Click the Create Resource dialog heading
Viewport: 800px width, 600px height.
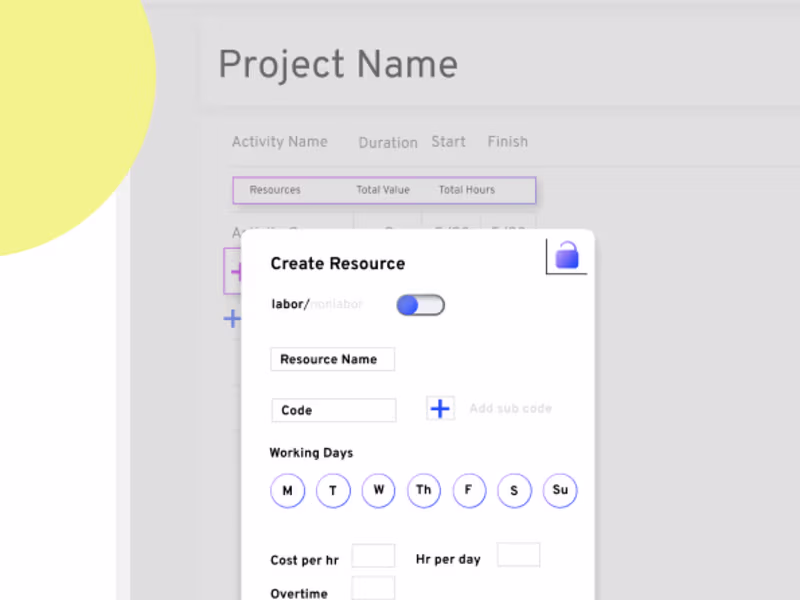click(x=338, y=263)
